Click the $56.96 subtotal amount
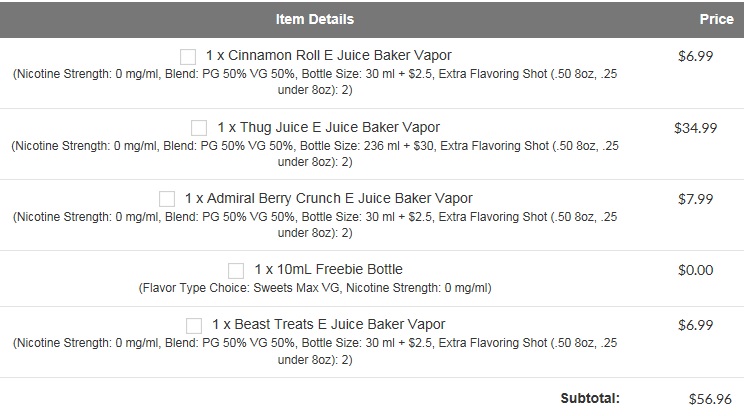This screenshot has height=416, width=755. [x=709, y=398]
